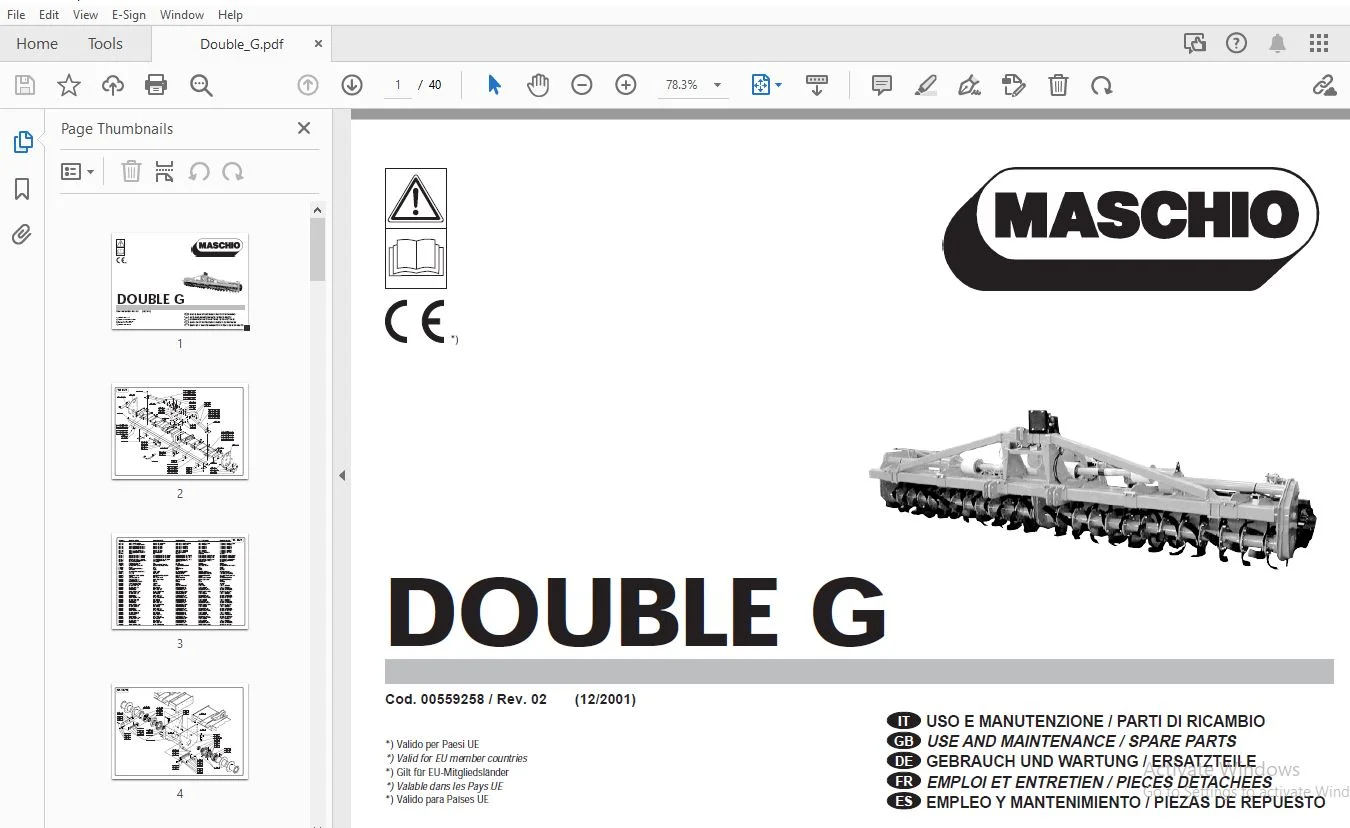Image resolution: width=1350 pixels, height=828 pixels.
Task: Rotate the page thumbnail counterclockwise
Action: [199, 172]
